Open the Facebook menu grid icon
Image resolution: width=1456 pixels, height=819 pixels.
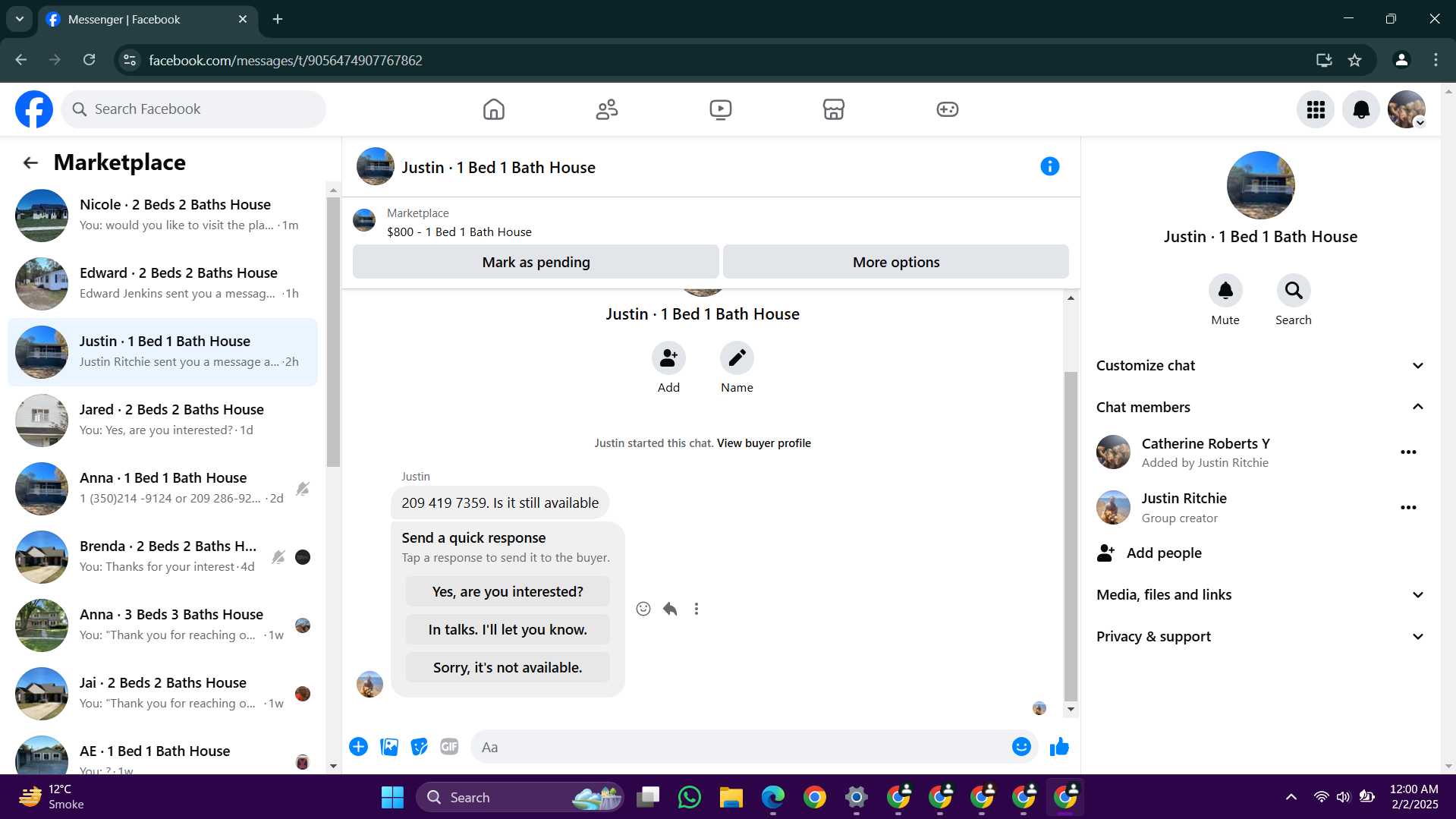point(1316,109)
